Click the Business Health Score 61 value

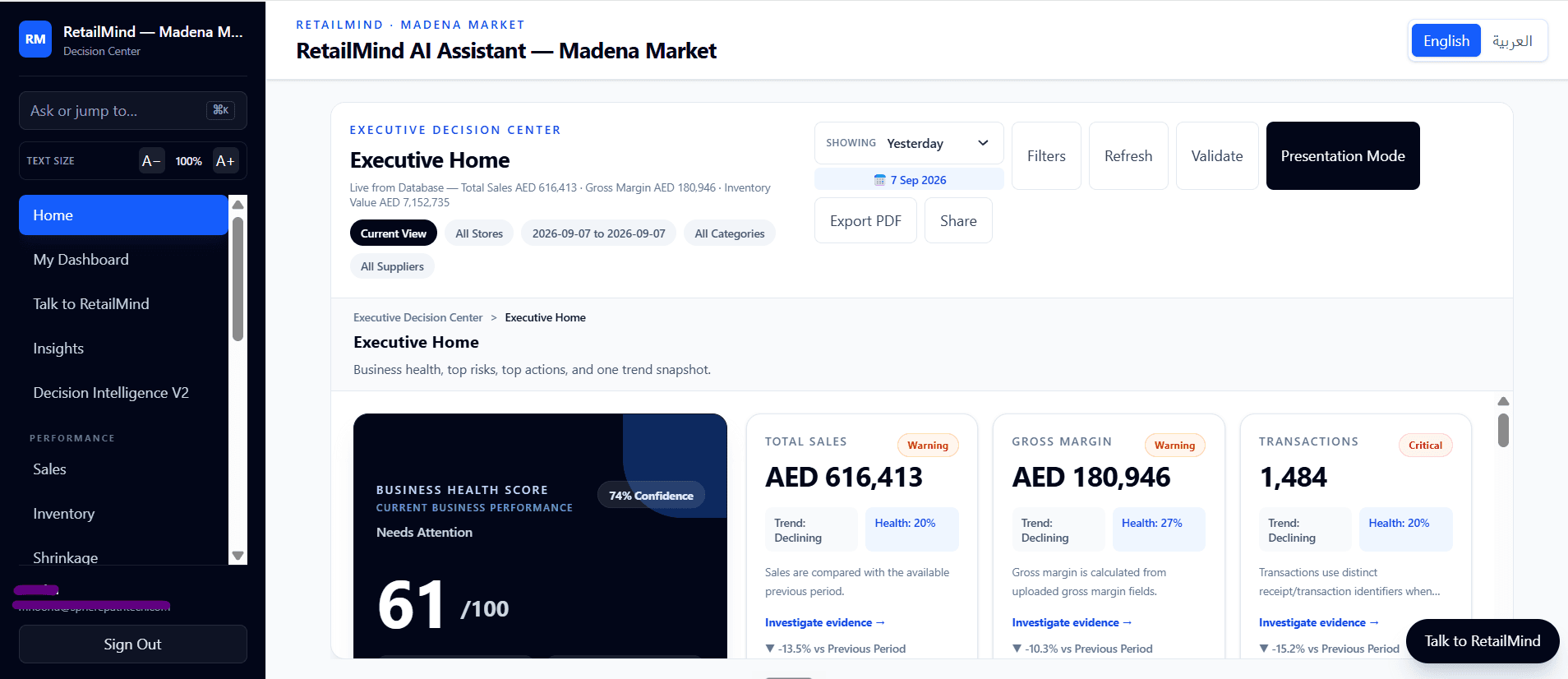[x=411, y=606]
